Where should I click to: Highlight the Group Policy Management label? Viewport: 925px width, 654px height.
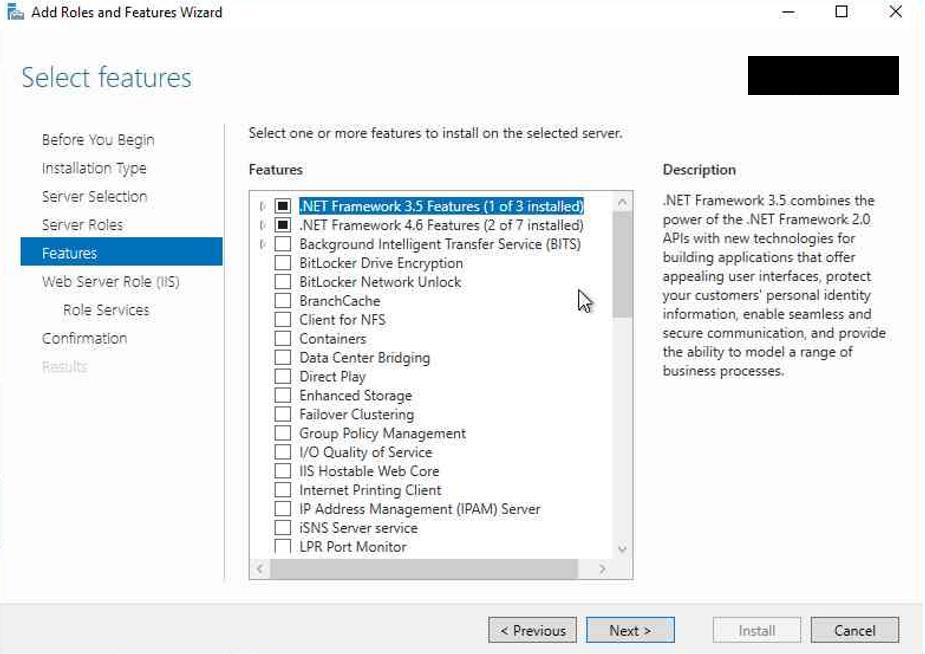382,433
